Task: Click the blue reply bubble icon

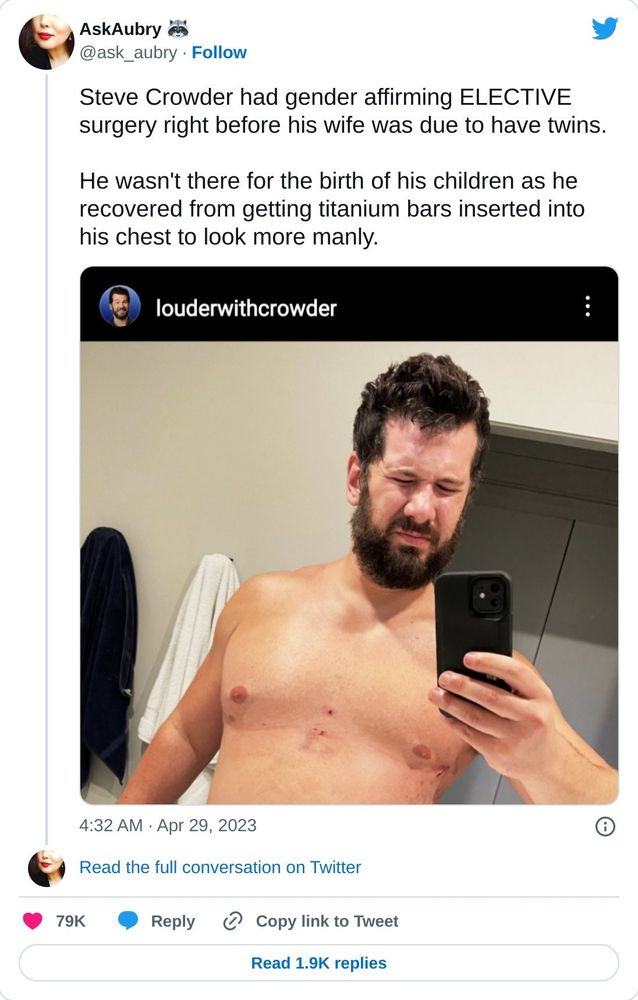Action: [x=128, y=920]
